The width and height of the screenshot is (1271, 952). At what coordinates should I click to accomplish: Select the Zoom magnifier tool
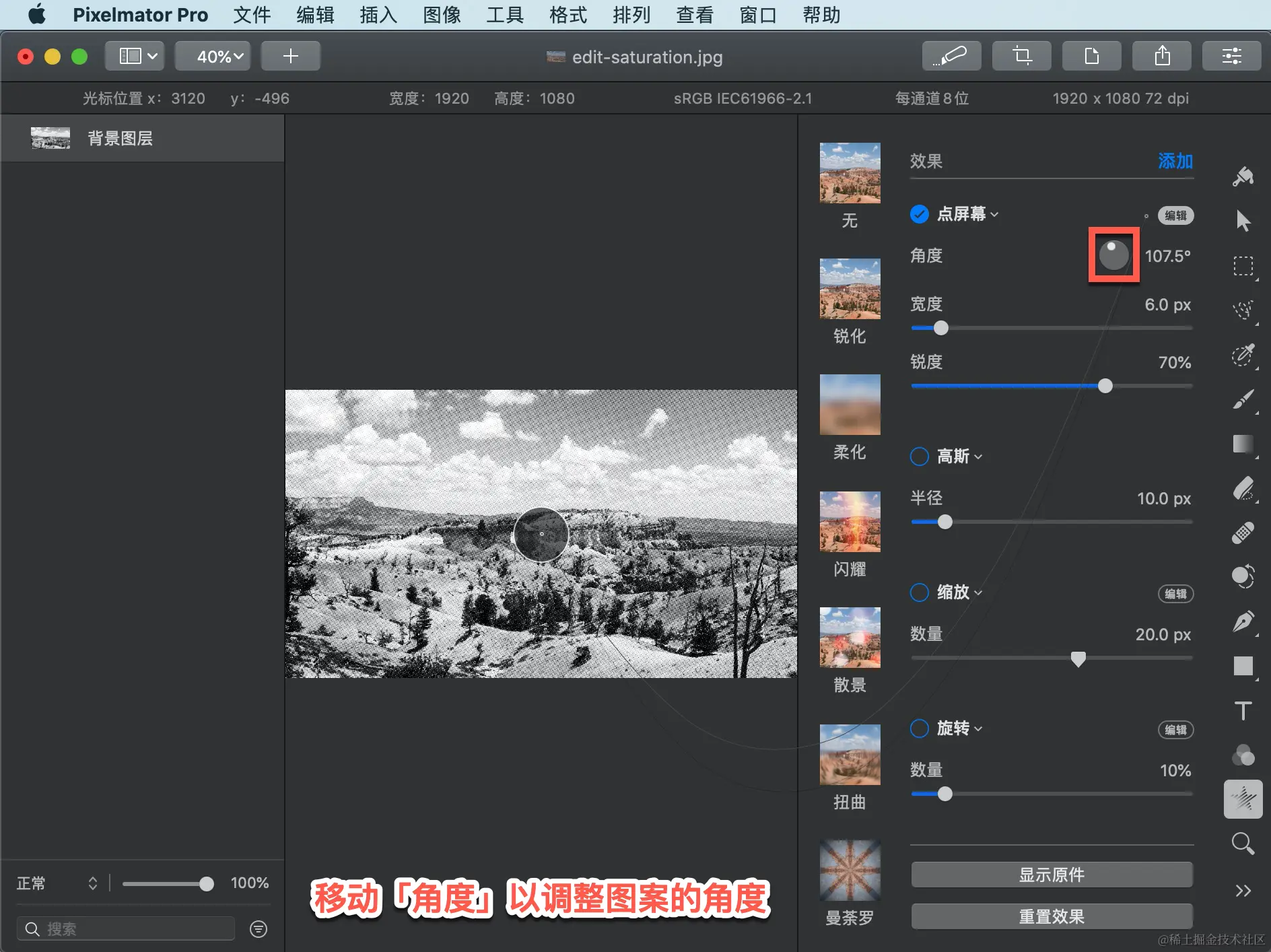tap(1243, 844)
